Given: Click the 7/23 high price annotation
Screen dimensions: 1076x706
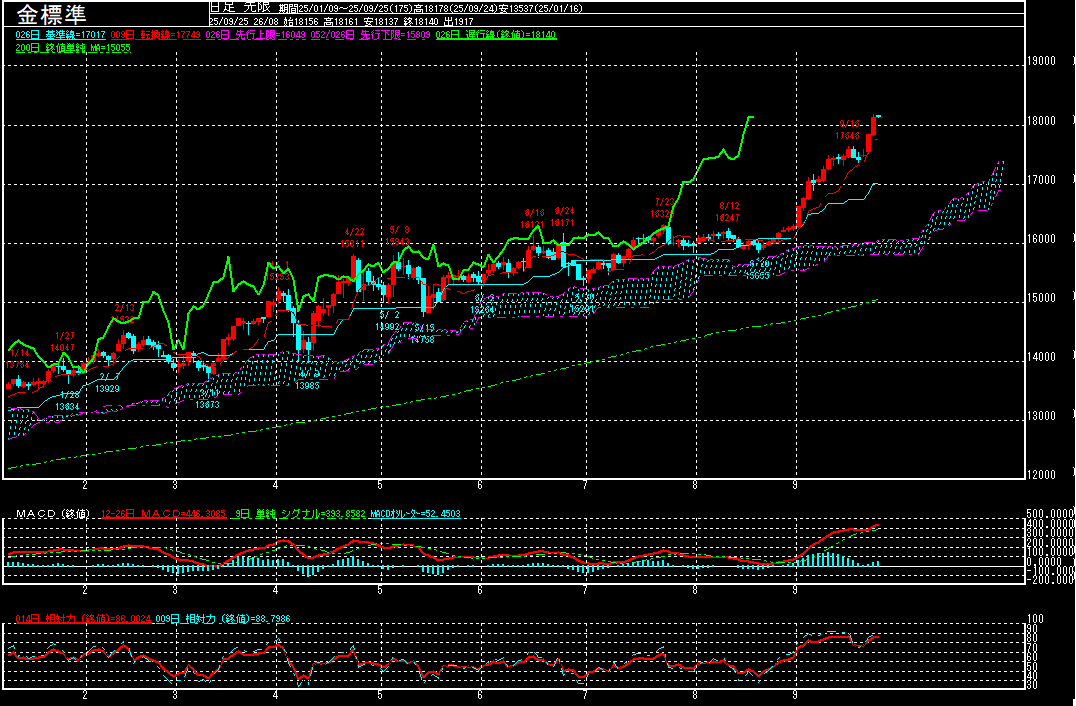Looking at the screenshot, I should click(x=663, y=207).
